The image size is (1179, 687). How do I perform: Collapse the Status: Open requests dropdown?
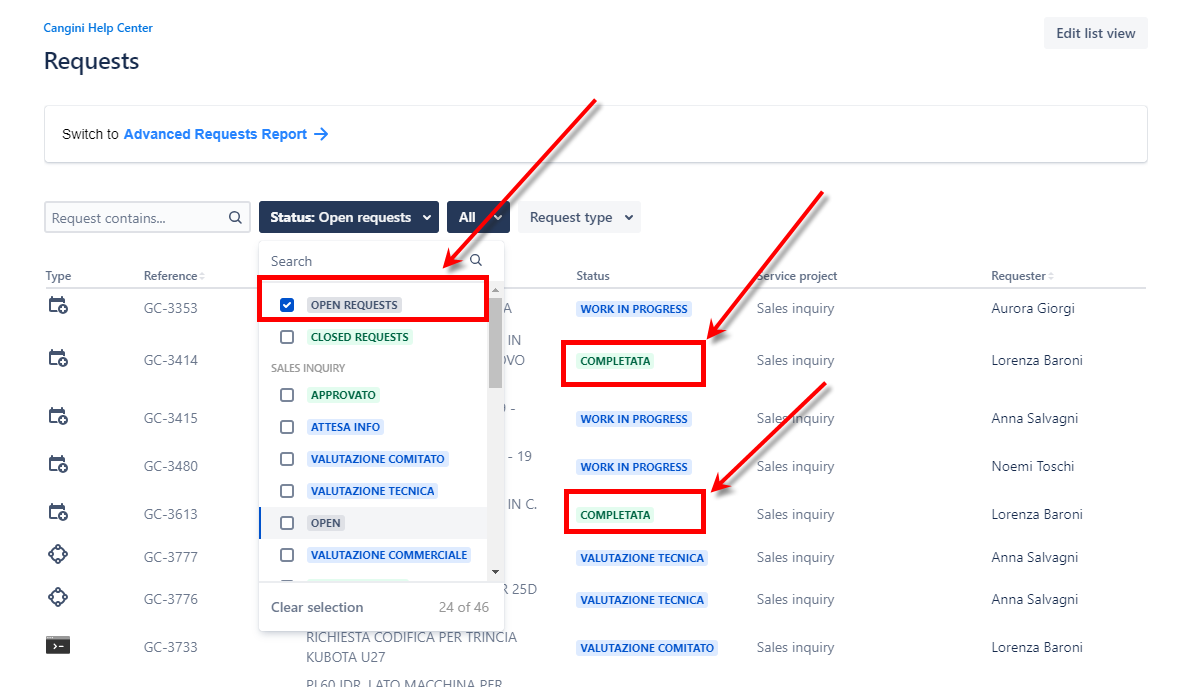coord(349,217)
